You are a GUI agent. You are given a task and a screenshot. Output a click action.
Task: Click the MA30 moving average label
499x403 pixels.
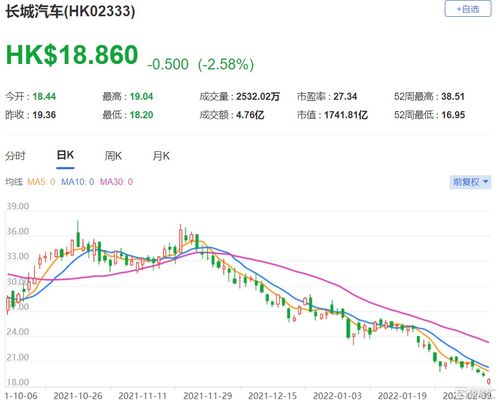[116, 182]
